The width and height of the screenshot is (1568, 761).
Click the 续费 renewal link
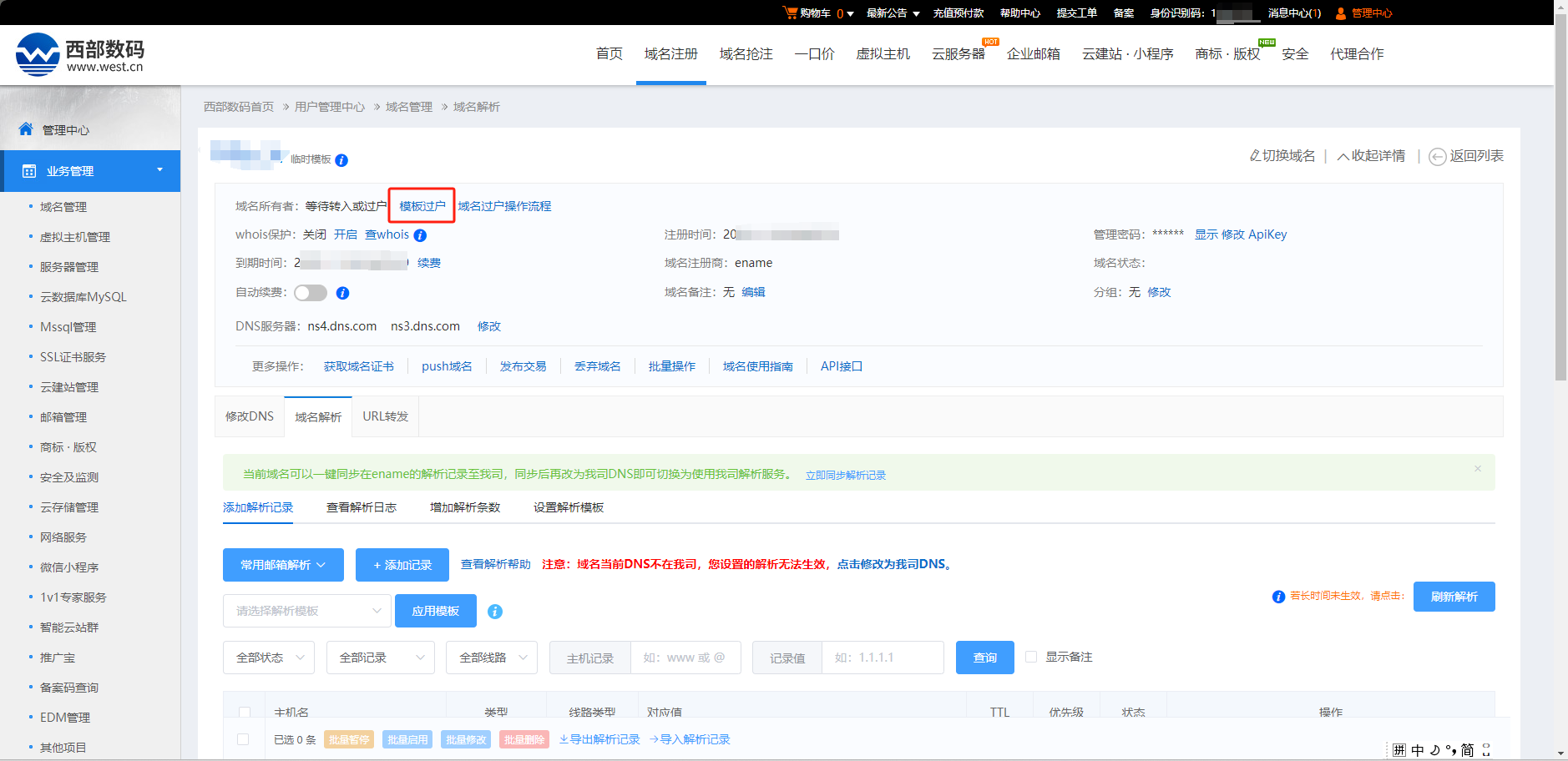(x=429, y=263)
